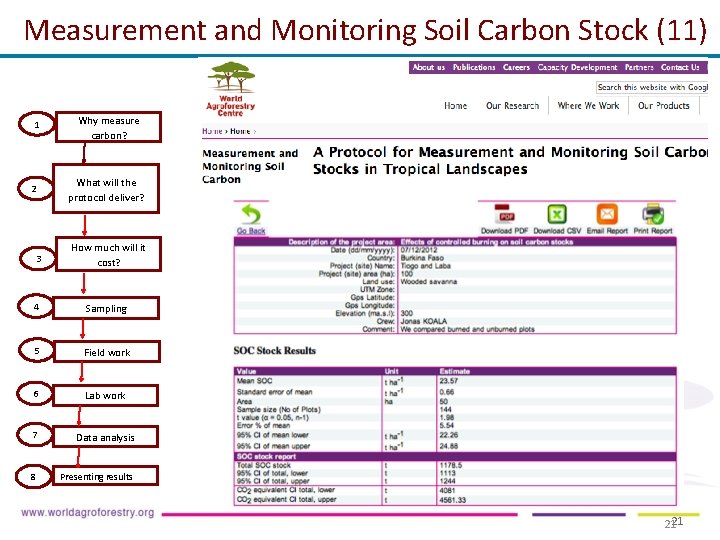The height and width of the screenshot is (540, 720).
Task: Click the 'Wooded savanna' land use value
Action: click(x=429, y=281)
